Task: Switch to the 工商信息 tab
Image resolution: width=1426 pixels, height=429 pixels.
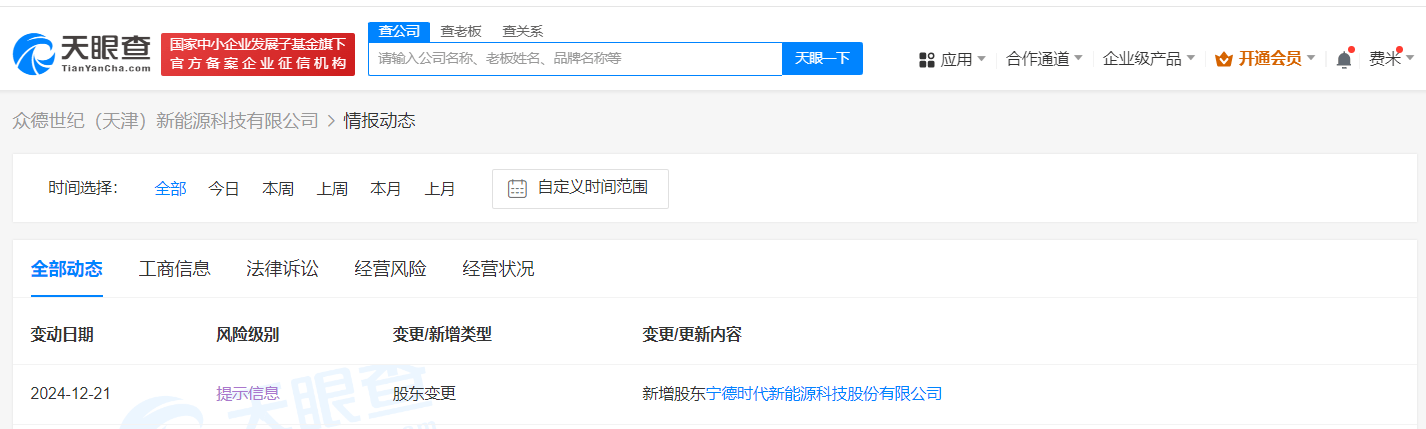Action: (175, 269)
